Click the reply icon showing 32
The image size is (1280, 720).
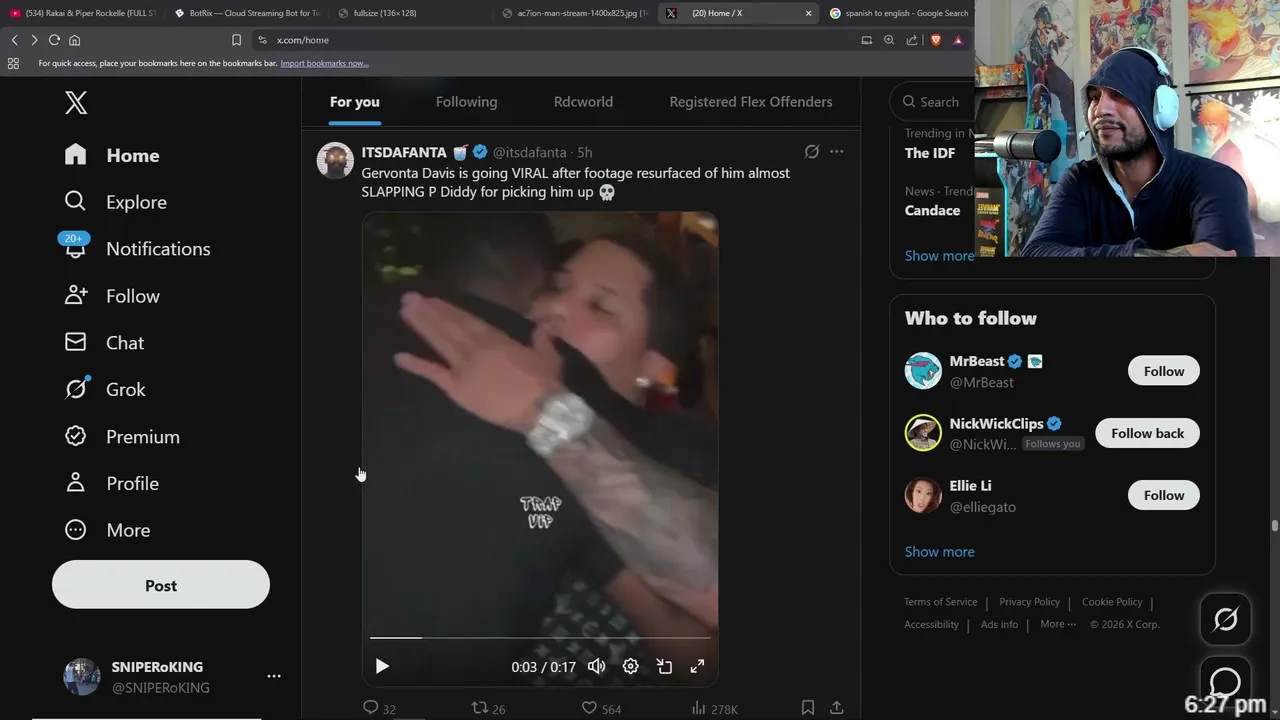[379, 708]
